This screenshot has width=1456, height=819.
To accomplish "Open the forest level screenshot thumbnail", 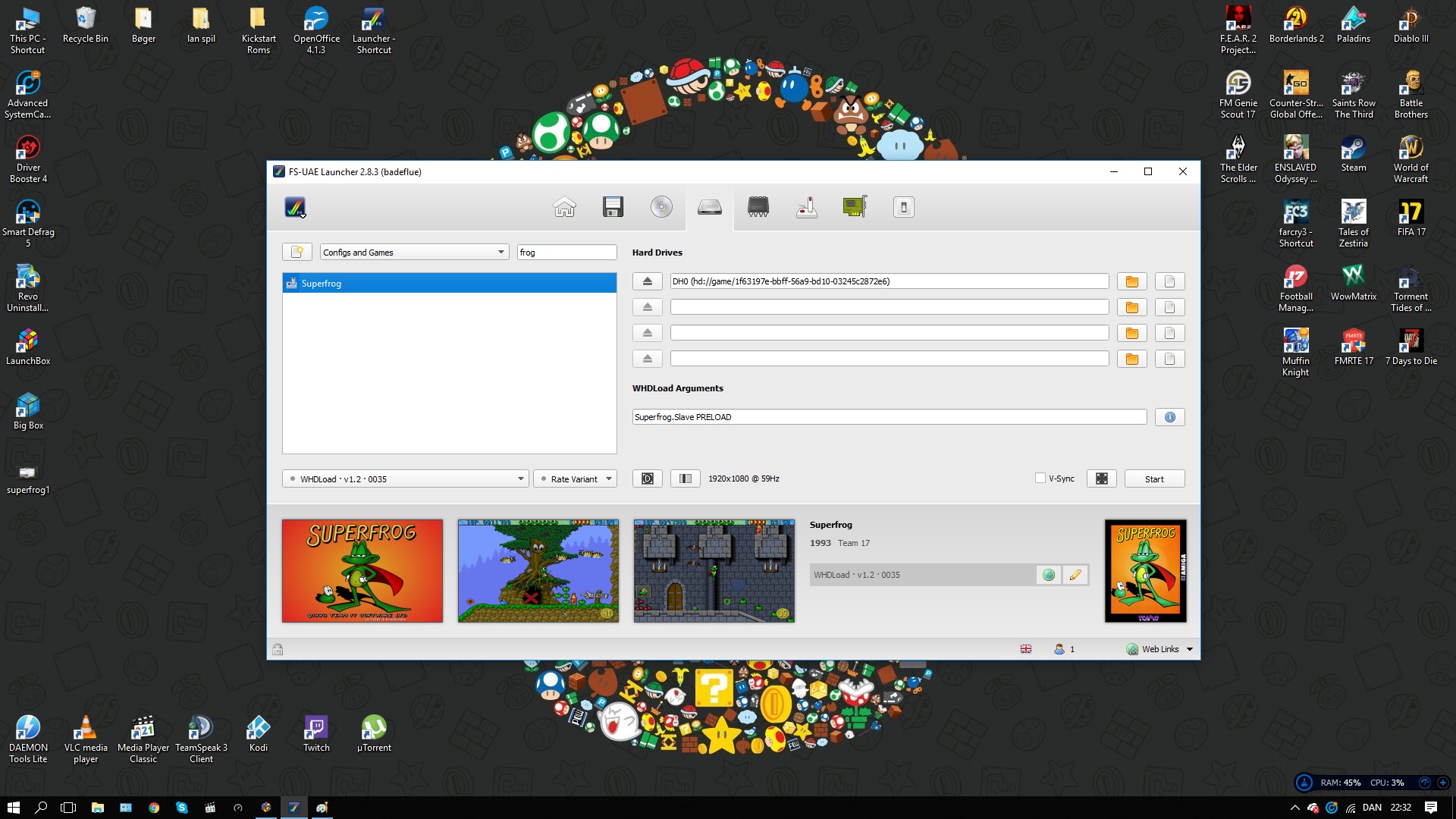I will pos(538,571).
